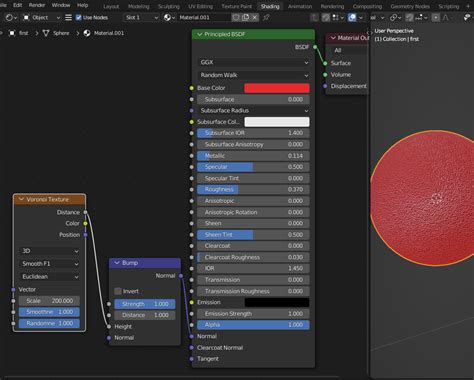Click the white Subsurface Color swatch
The image size is (474, 380).
(x=277, y=122)
